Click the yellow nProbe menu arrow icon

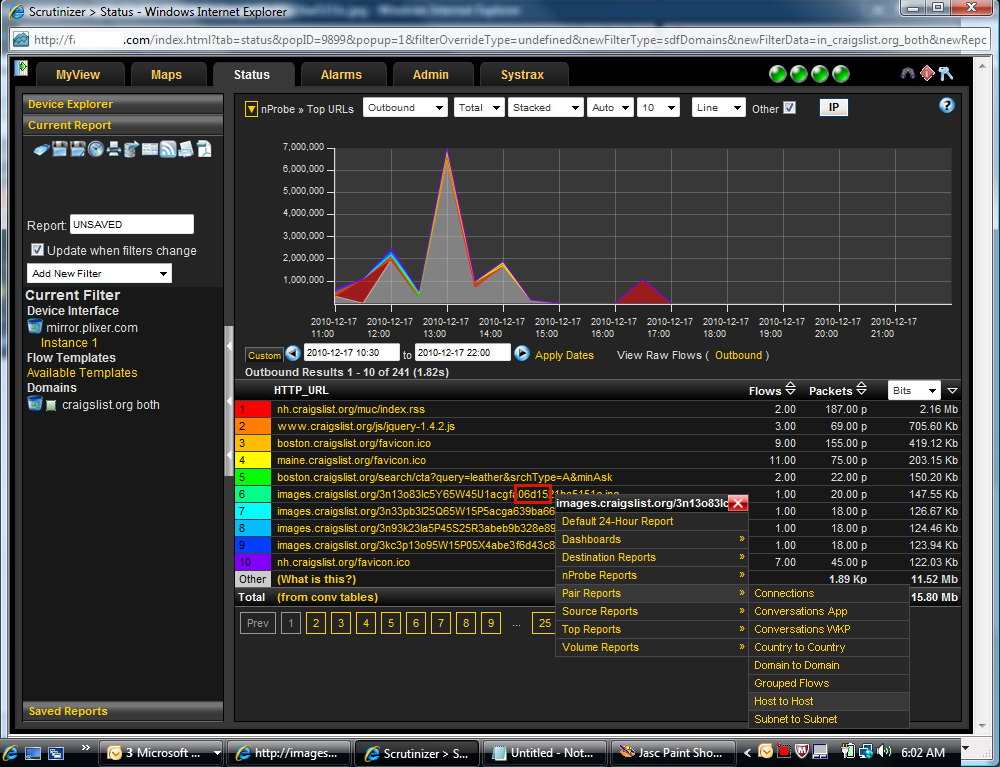pyautogui.click(x=251, y=109)
